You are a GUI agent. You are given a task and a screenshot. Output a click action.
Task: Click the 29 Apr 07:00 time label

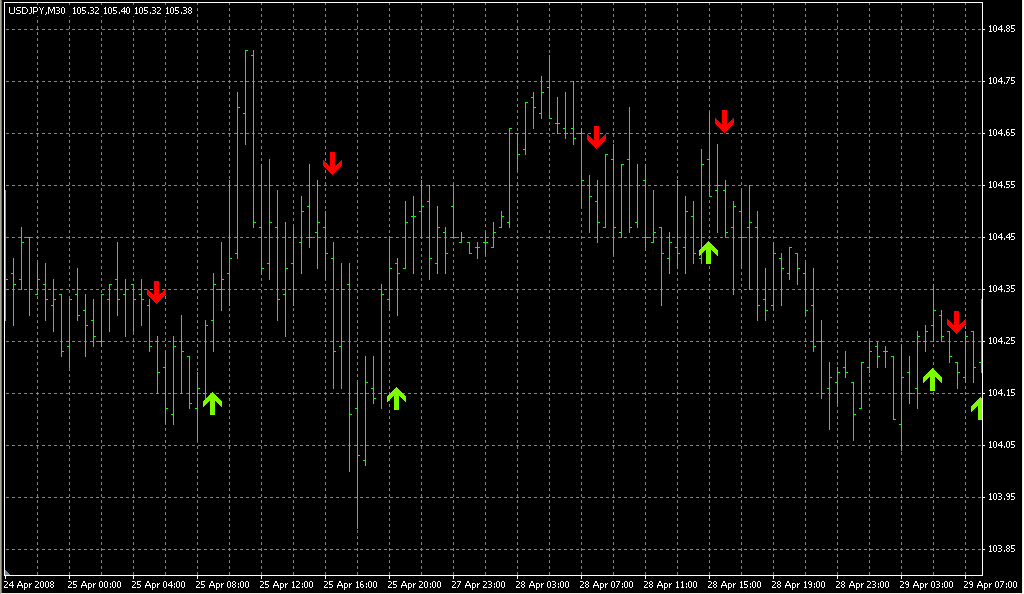click(x=991, y=585)
